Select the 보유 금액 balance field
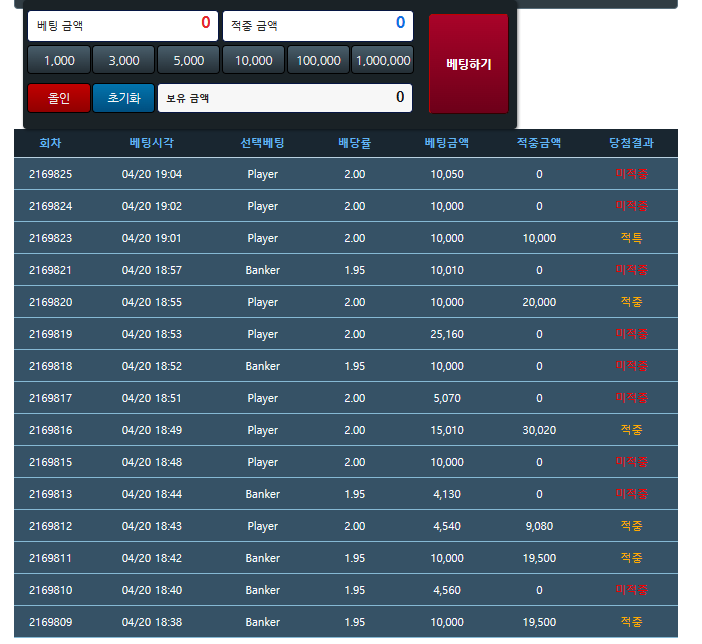 click(285, 98)
